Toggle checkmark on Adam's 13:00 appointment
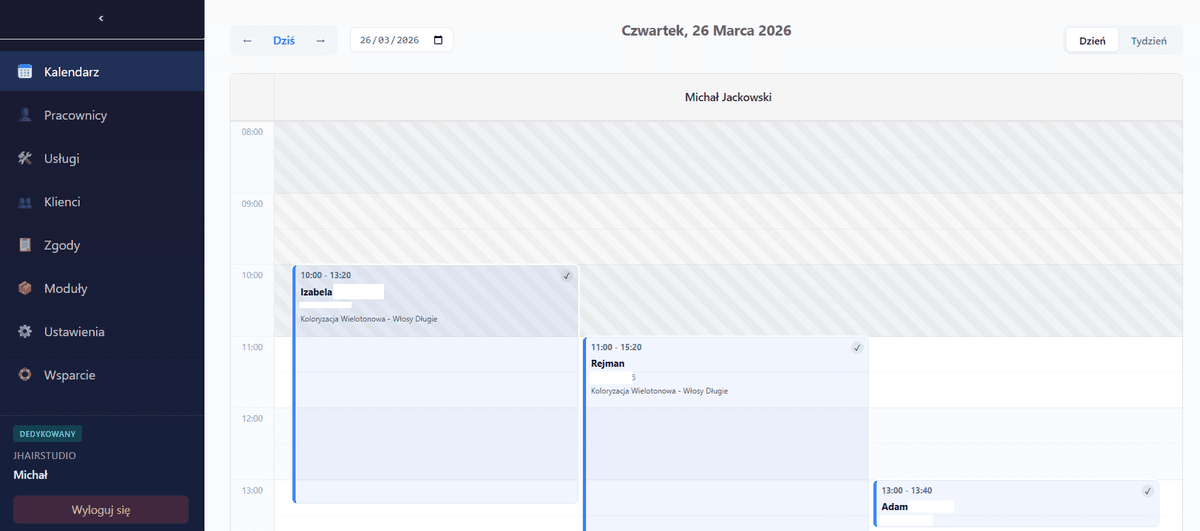 (1147, 491)
